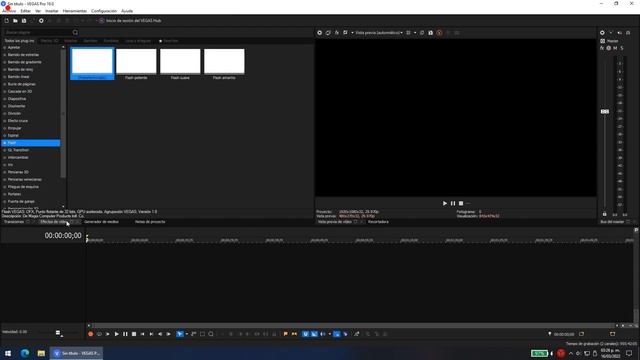640x360 pixels.
Task: Copy snapshot to clipboard icon in preview
Action: [422, 33]
